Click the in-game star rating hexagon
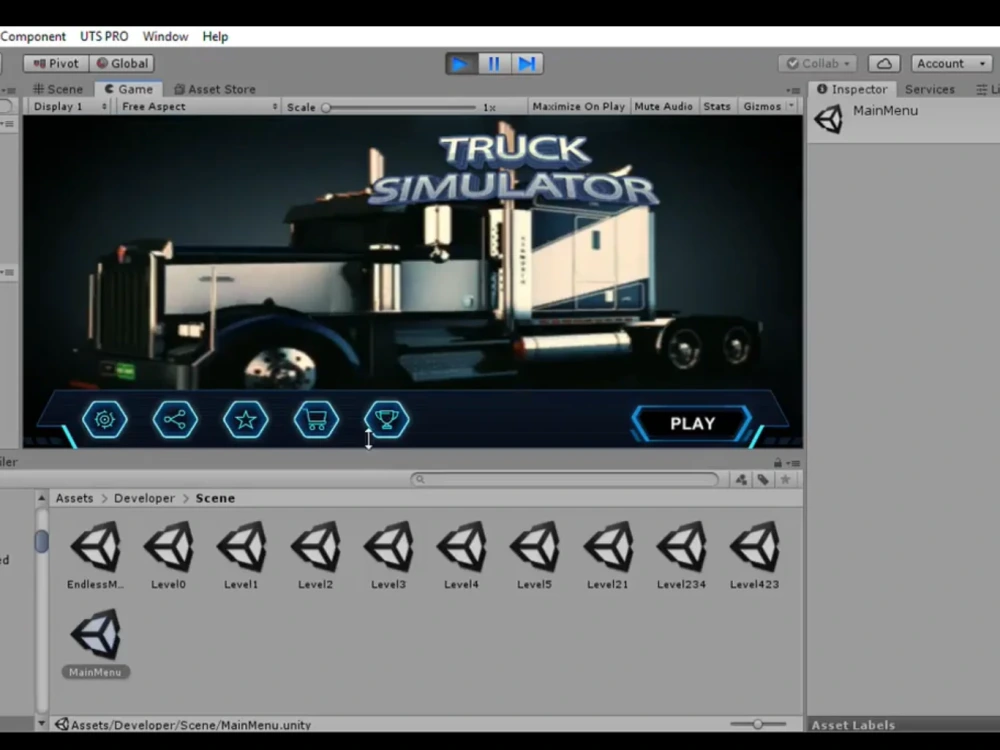Screen dimensions: 1000x750 pos(246,419)
